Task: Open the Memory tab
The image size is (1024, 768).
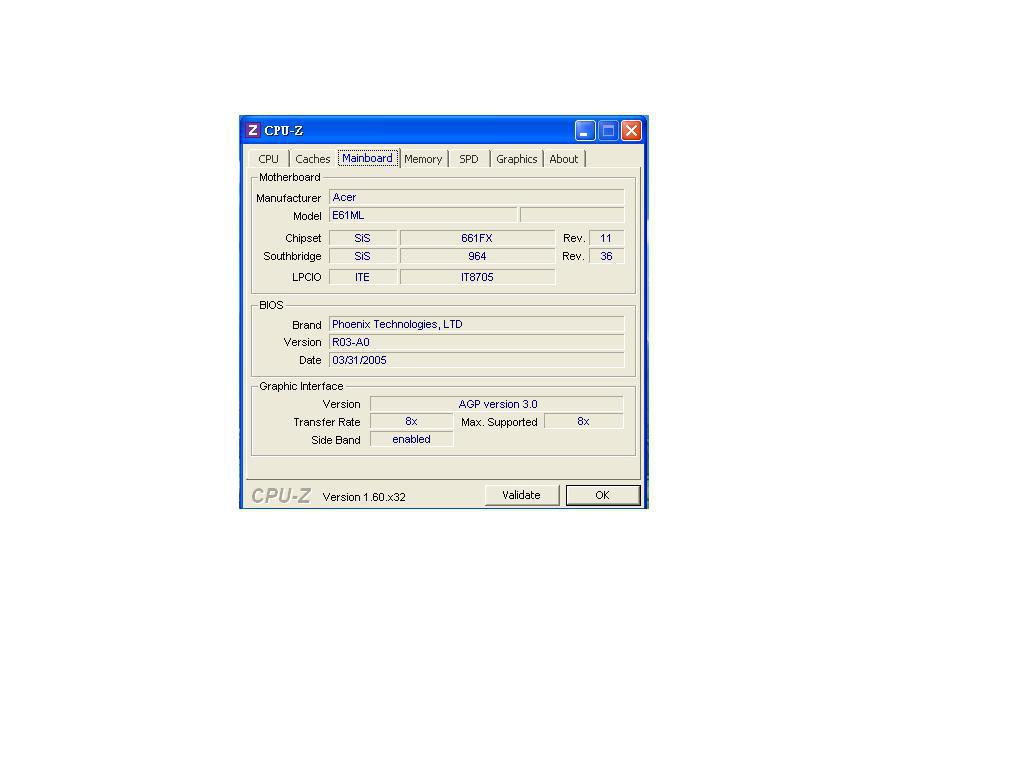Action: 423,159
